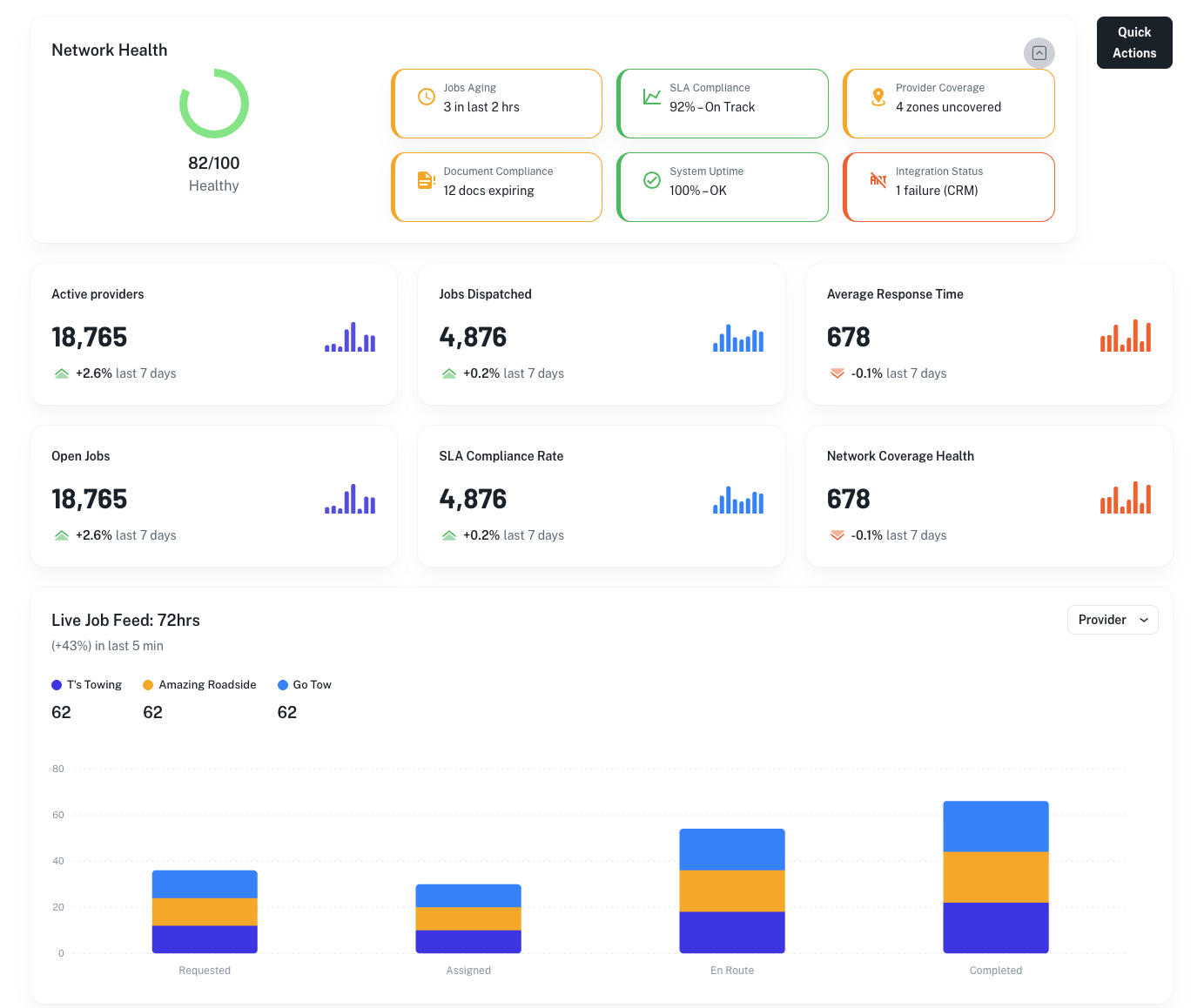Toggle the T's Towing legend dot

pyautogui.click(x=57, y=684)
